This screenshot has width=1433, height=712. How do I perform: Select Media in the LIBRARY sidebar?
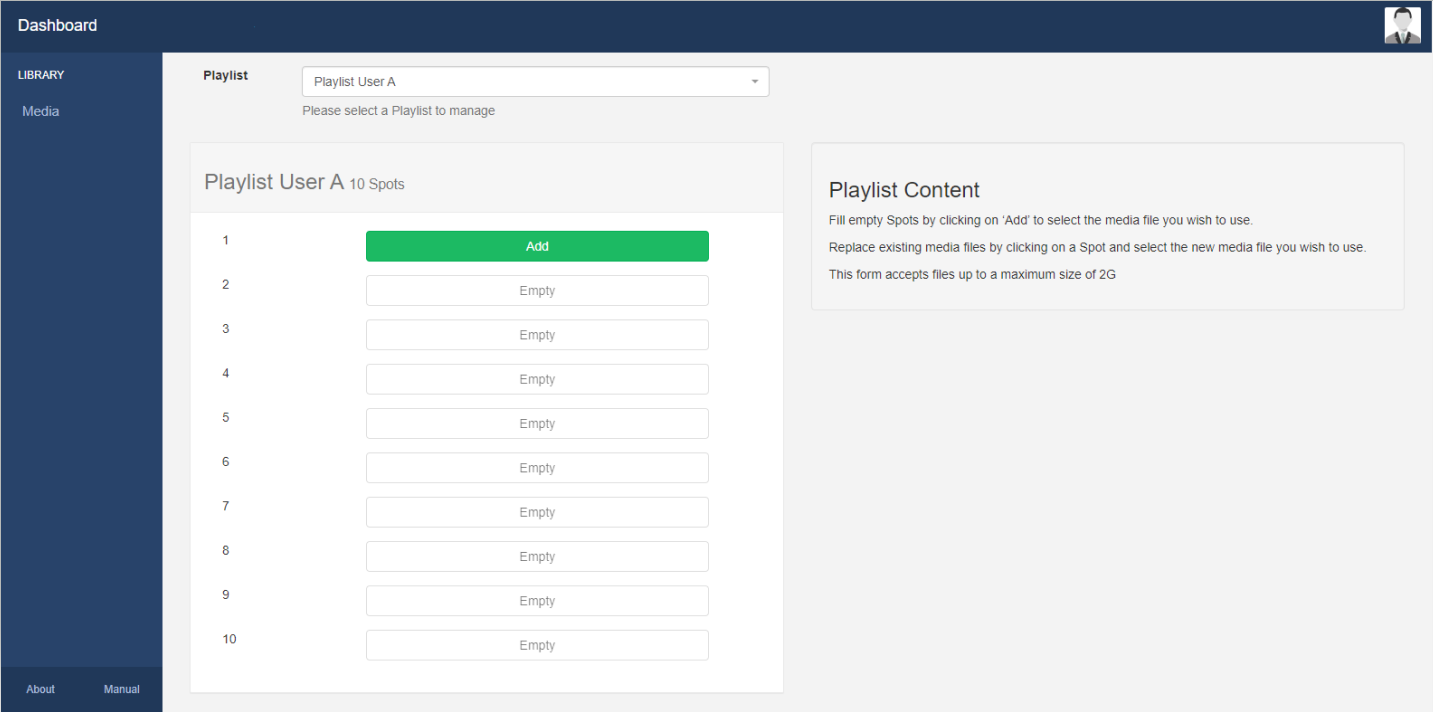point(40,110)
